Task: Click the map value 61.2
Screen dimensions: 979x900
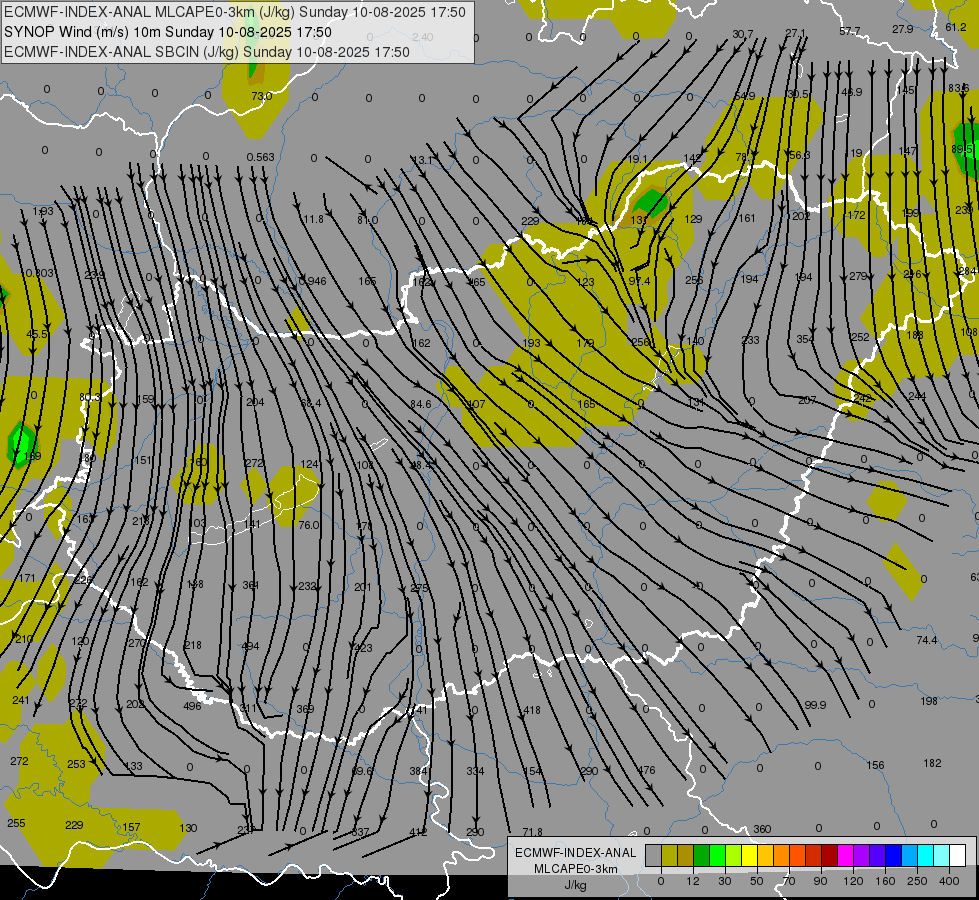Action: 956,27
